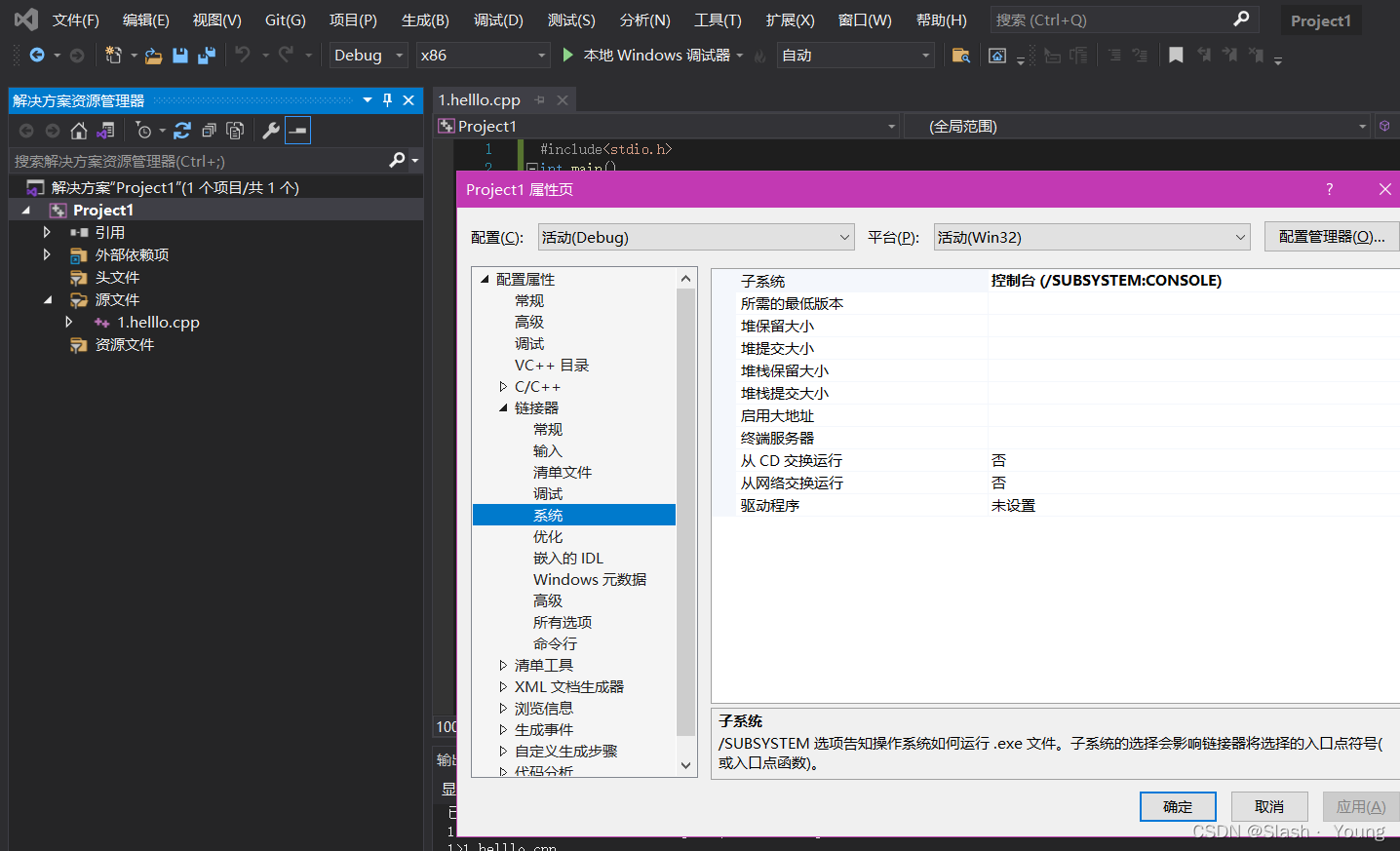Image resolution: width=1400 pixels, height=851 pixels.
Task: Click the Solution Explorer search field
Action: click(x=200, y=161)
